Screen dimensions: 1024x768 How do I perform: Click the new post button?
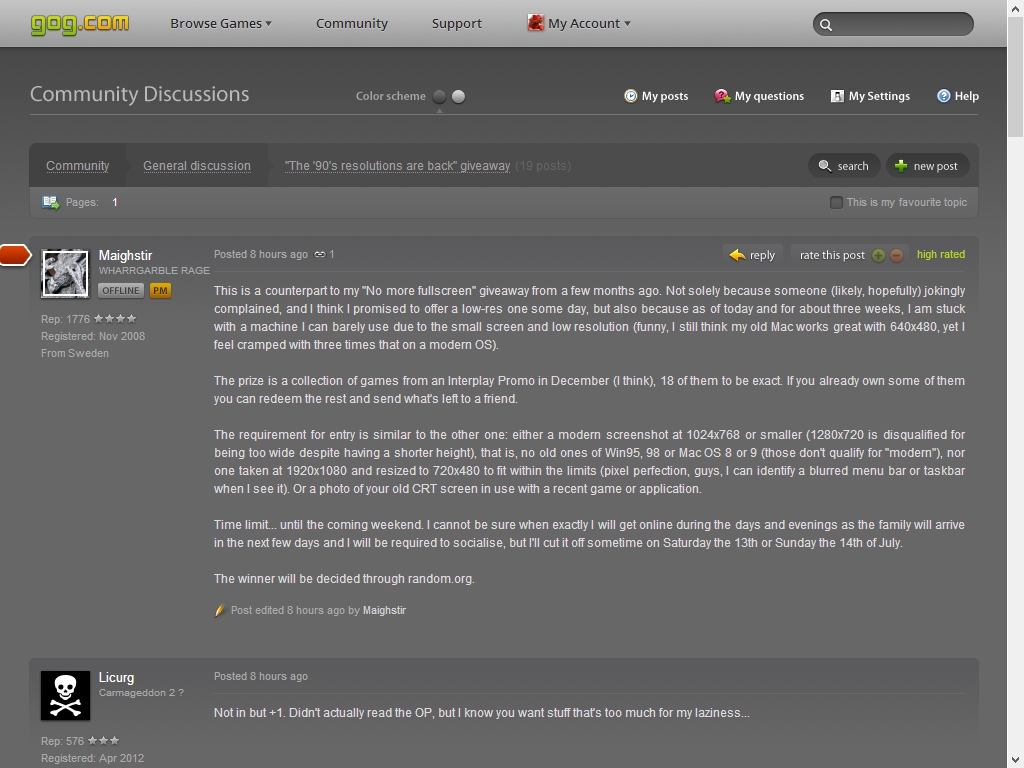click(x=927, y=166)
